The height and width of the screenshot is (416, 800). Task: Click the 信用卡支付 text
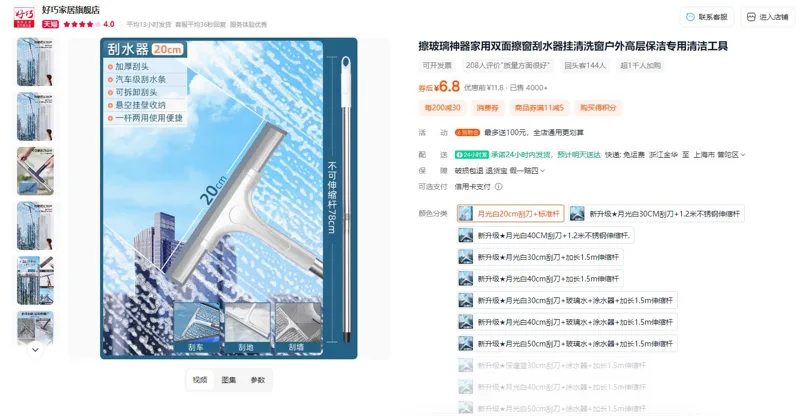coord(472,186)
